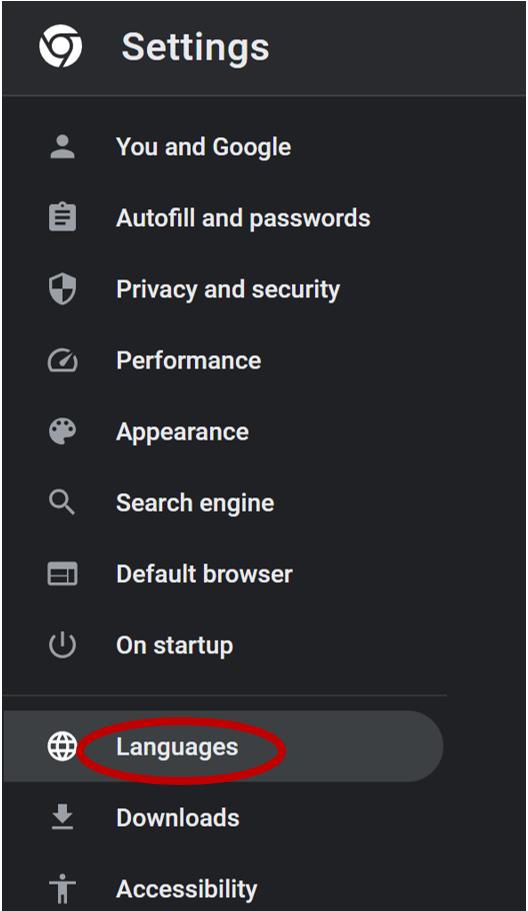Viewport: 528px width, 911px height.
Task: Select Privacy and security label
Action: pos(228,290)
